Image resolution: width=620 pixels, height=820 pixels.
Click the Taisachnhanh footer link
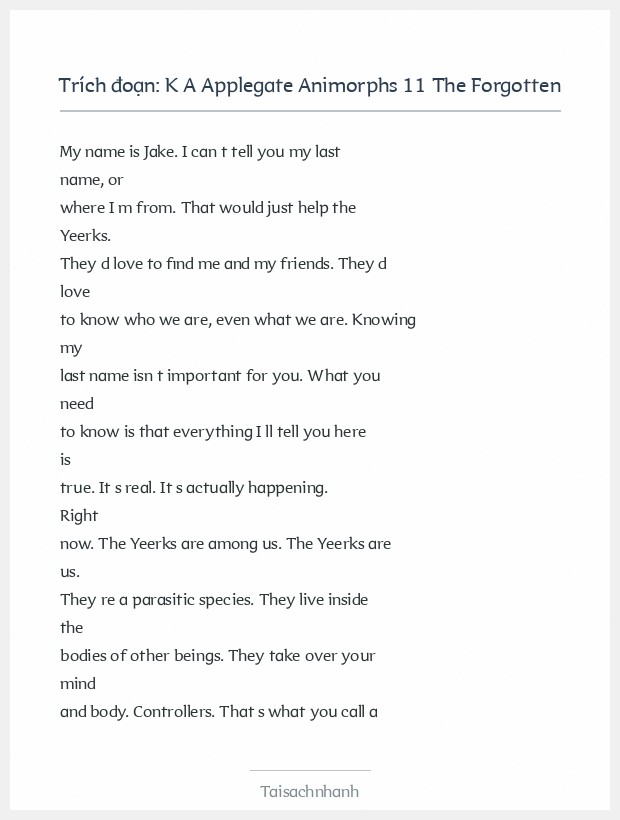click(309, 791)
